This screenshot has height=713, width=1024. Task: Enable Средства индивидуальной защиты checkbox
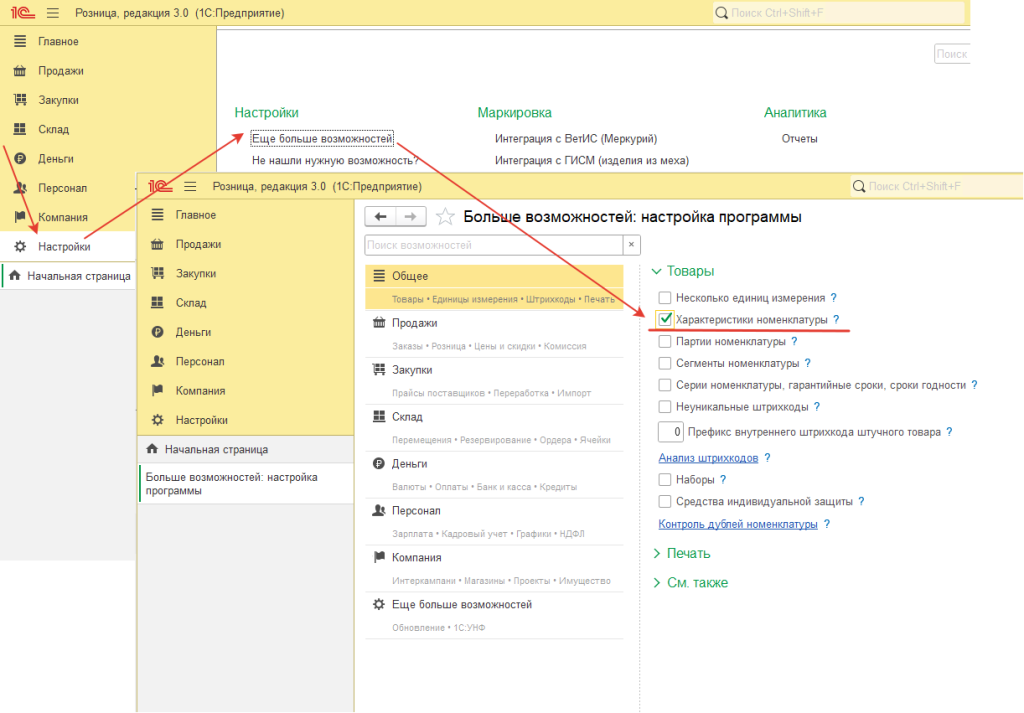tap(665, 501)
